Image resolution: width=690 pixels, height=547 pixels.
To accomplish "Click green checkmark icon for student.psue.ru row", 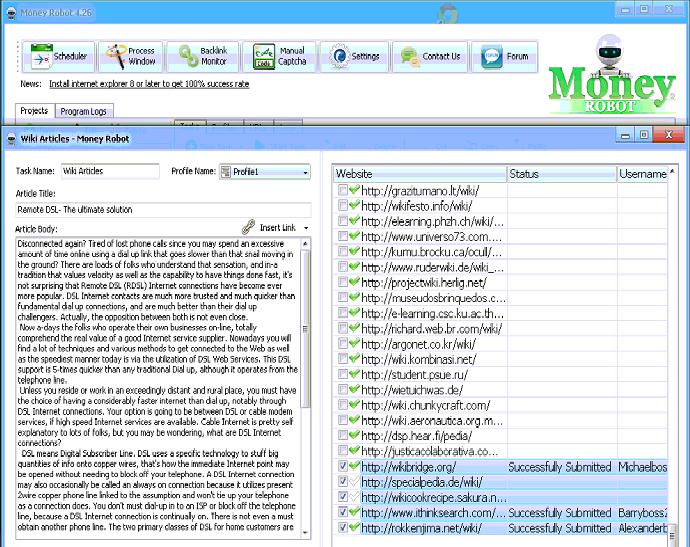I will (x=354, y=374).
